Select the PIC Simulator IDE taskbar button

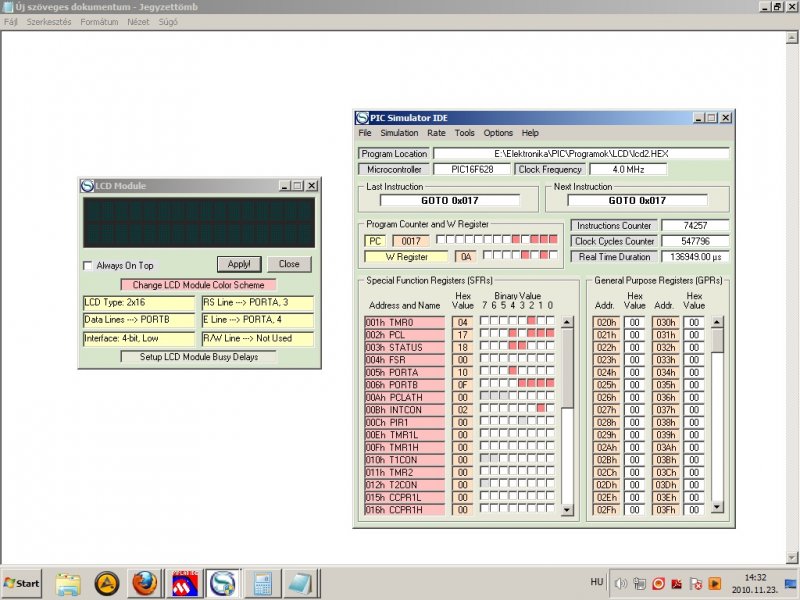click(223, 583)
